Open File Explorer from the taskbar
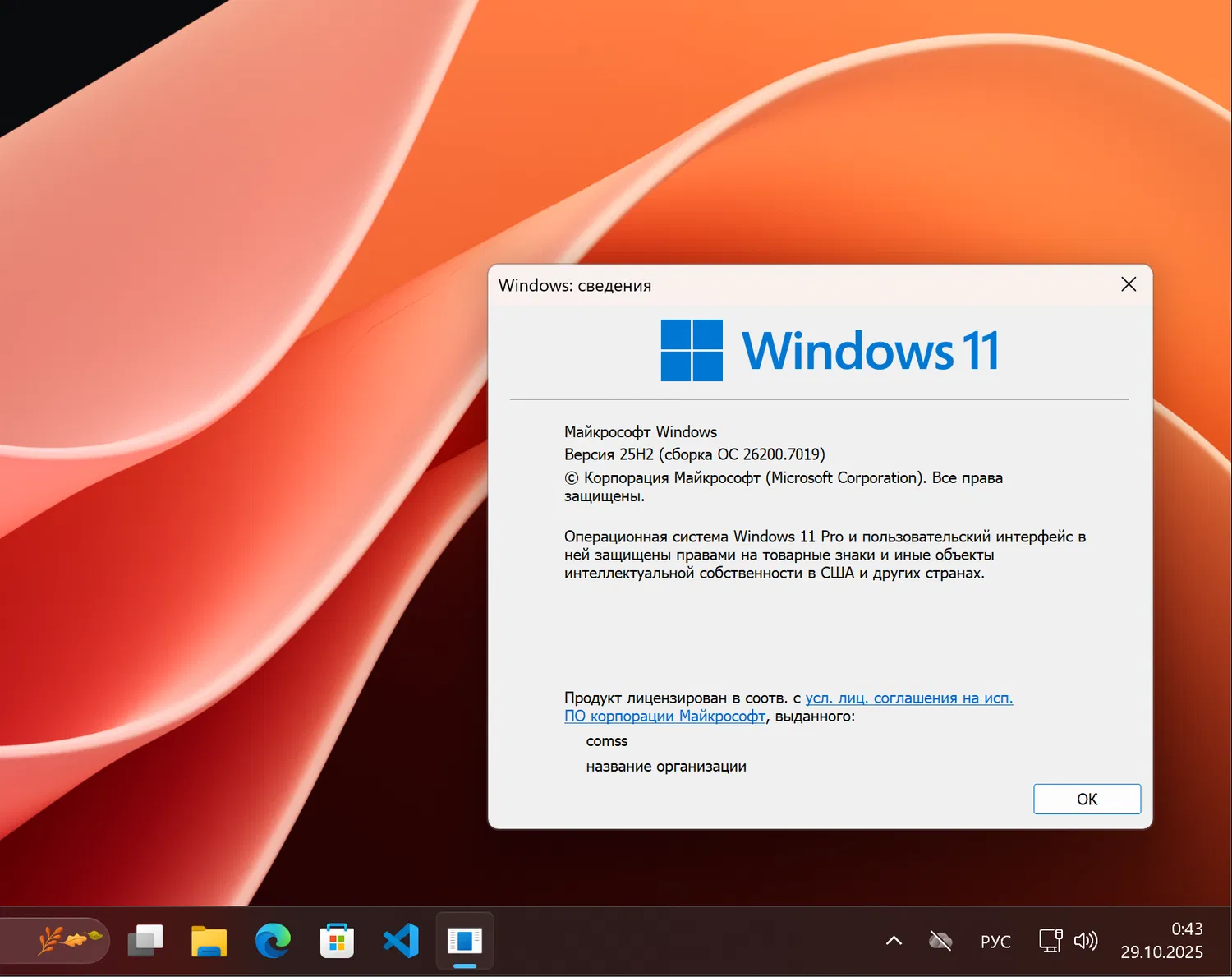Screen dimensions: 1232x977 point(209,941)
